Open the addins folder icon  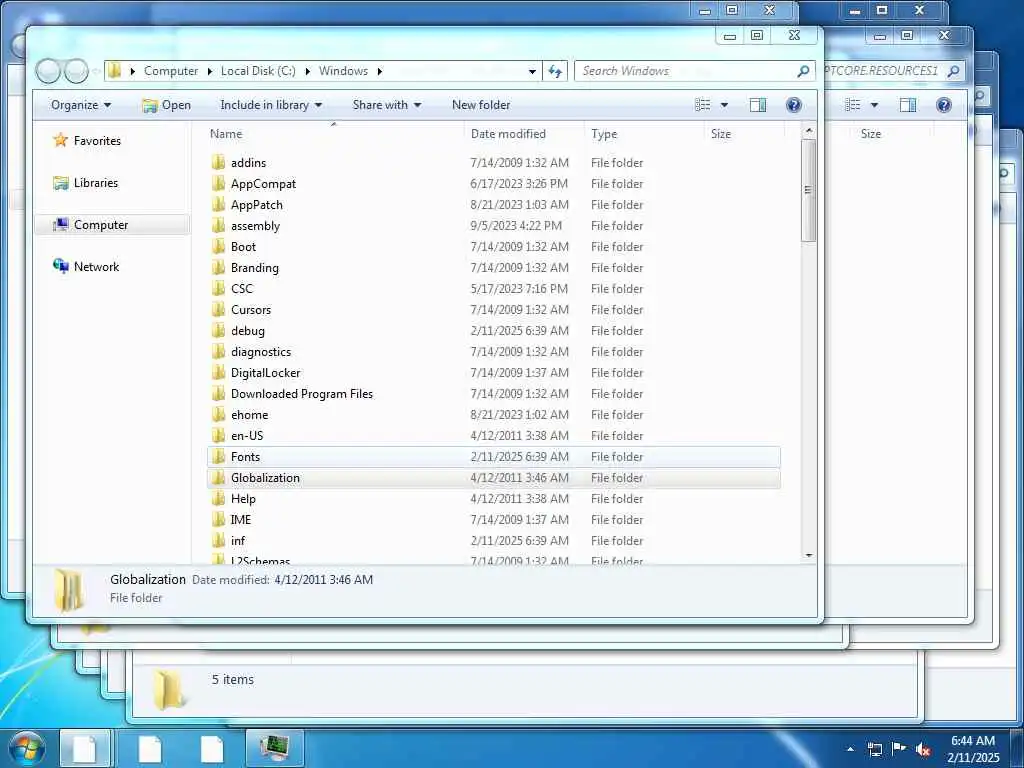click(219, 163)
